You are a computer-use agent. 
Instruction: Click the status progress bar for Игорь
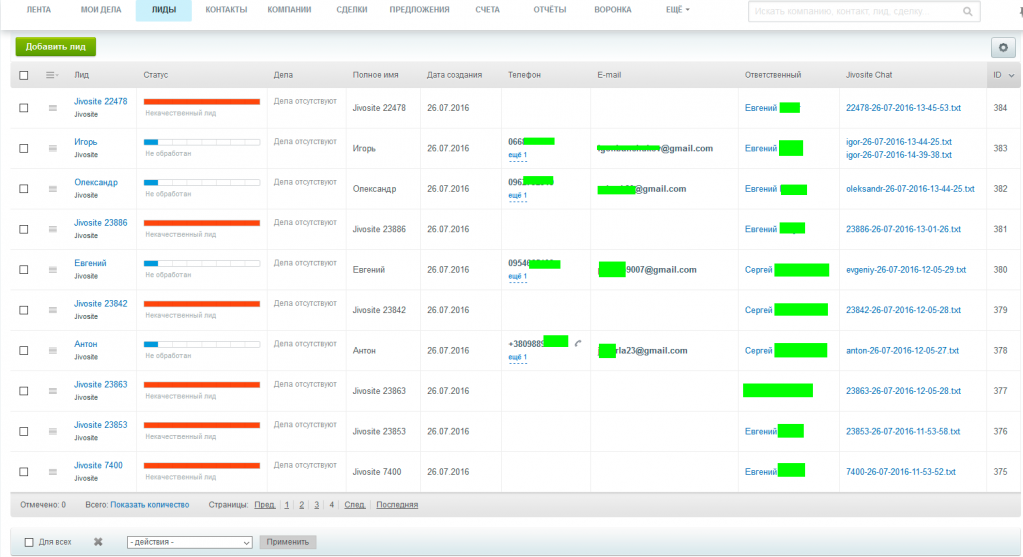coord(202,142)
